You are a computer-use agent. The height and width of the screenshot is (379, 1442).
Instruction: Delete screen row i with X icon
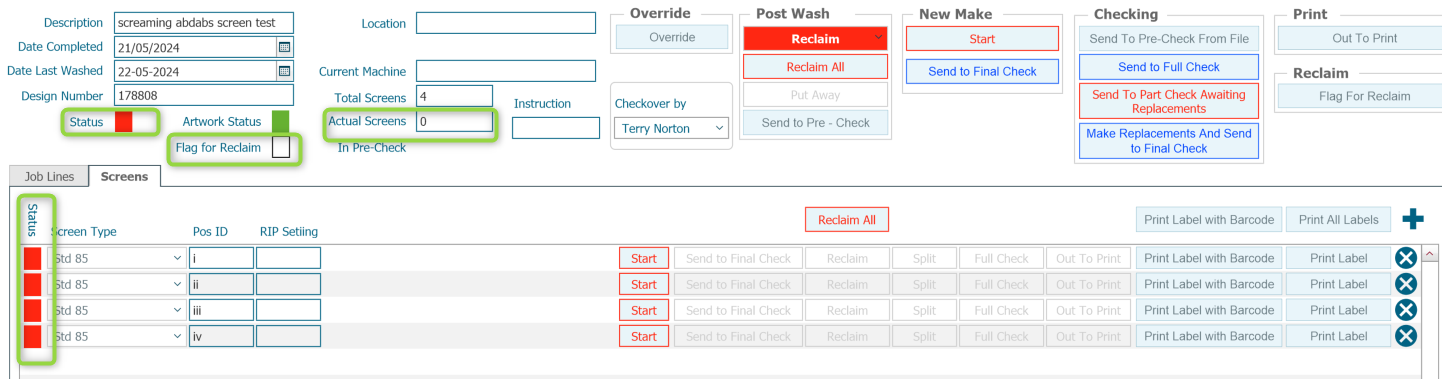pyautogui.click(x=1406, y=258)
